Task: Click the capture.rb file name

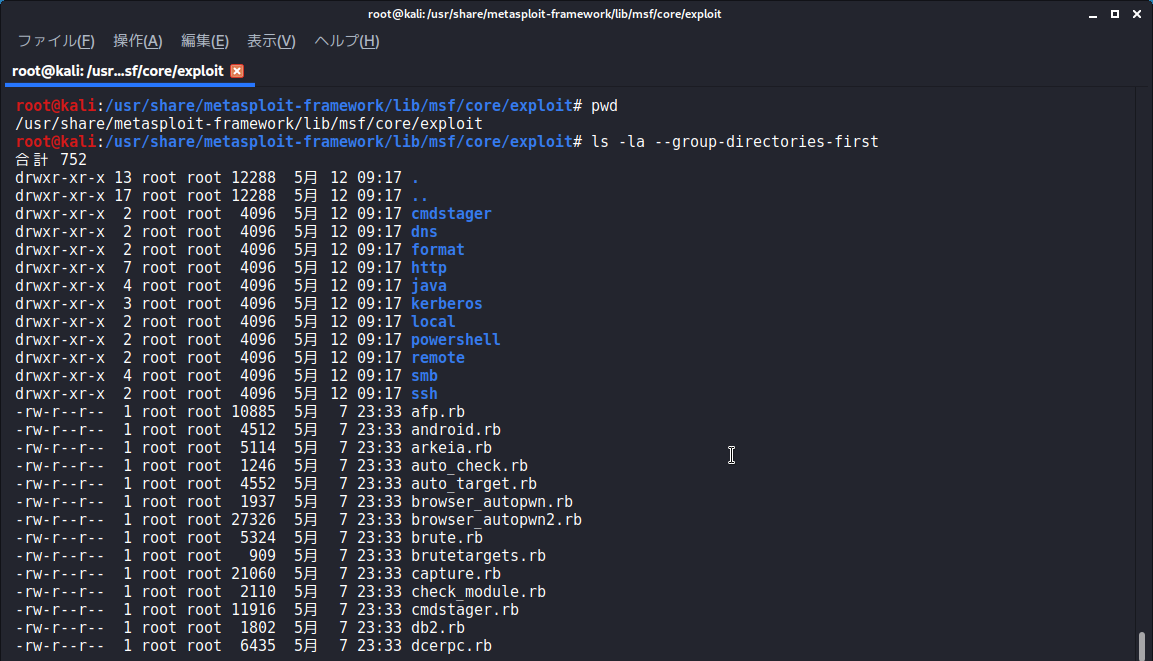Action: (456, 574)
